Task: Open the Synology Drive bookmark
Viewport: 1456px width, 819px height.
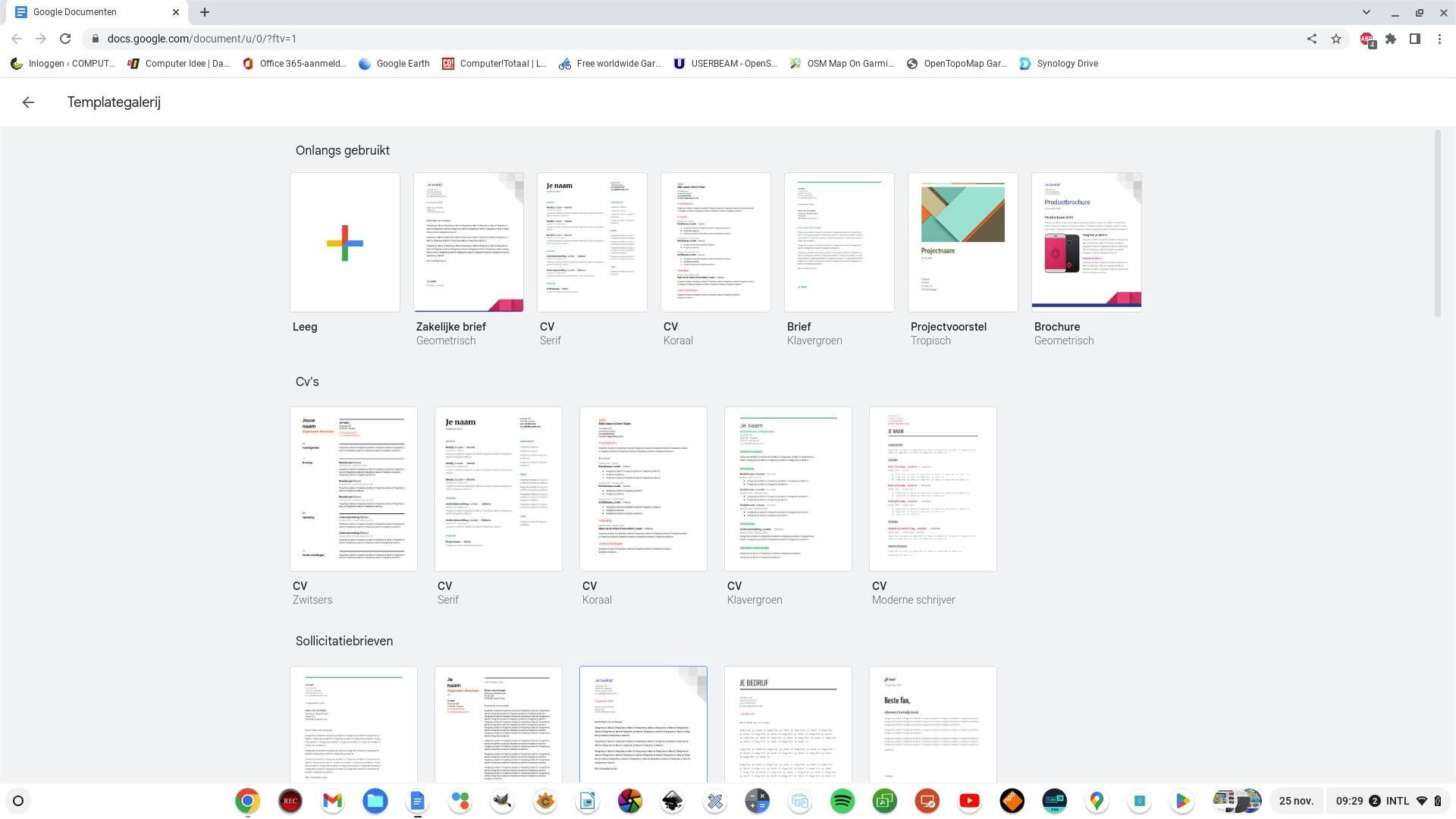Action: [x=1059, y=64]
